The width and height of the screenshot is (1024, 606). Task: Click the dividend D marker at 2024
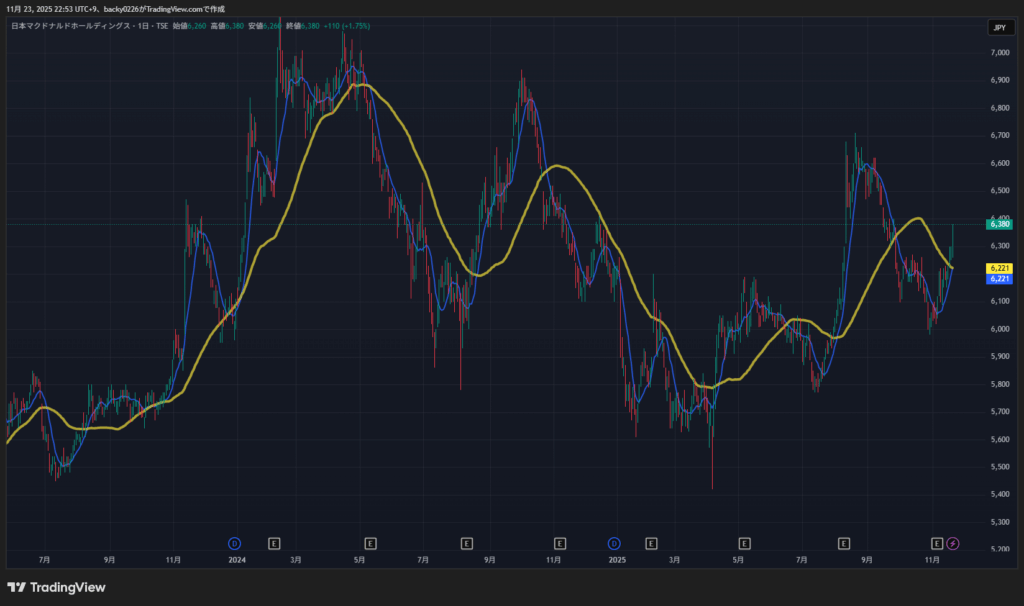[234, 543]
